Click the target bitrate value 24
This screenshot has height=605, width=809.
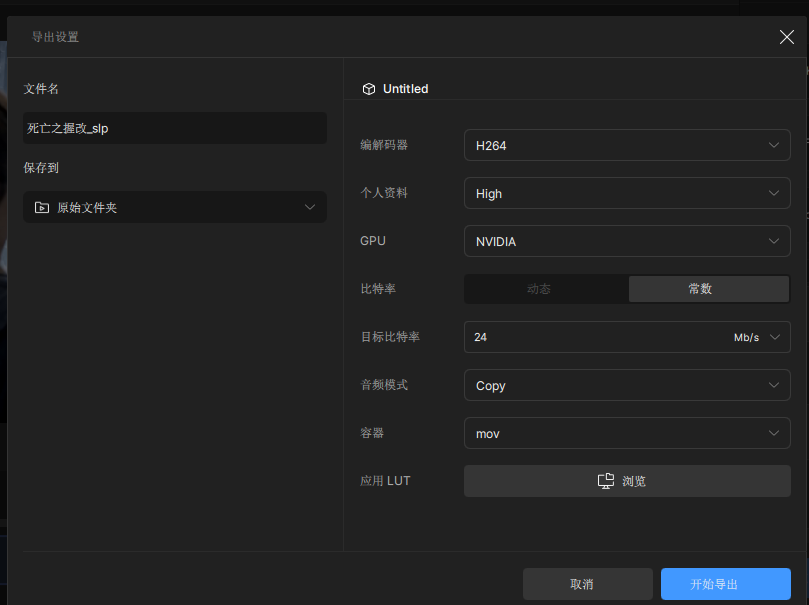pyautogui.click(x=480, y=337)
